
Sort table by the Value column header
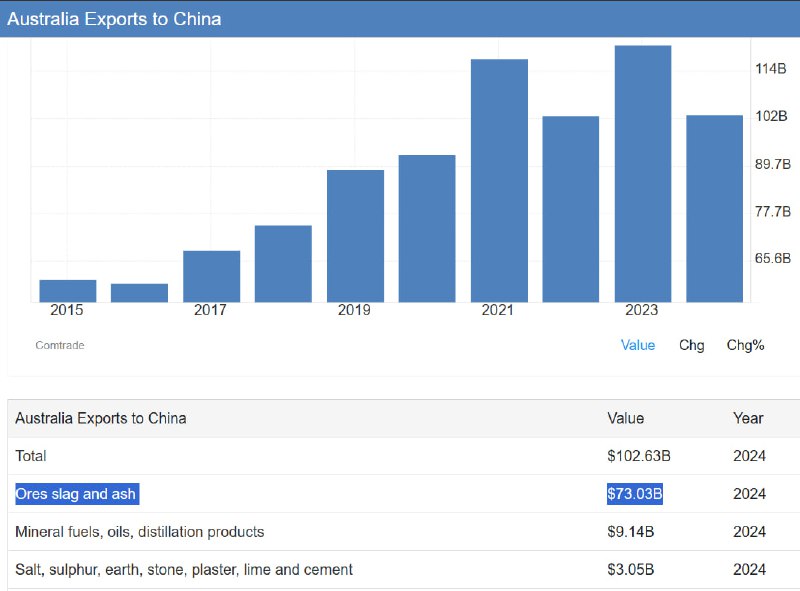click(x=625, y=418)
